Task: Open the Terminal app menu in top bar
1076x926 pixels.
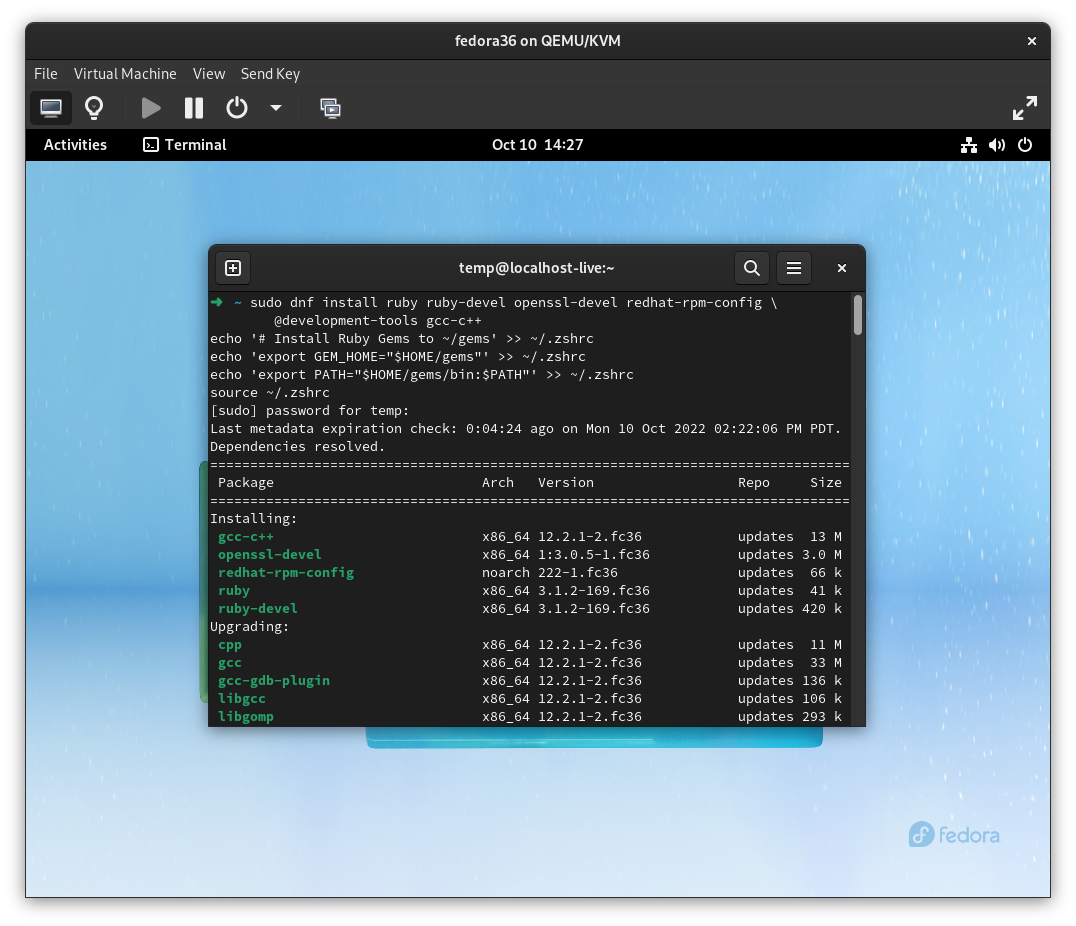Action: click(185, 145)
